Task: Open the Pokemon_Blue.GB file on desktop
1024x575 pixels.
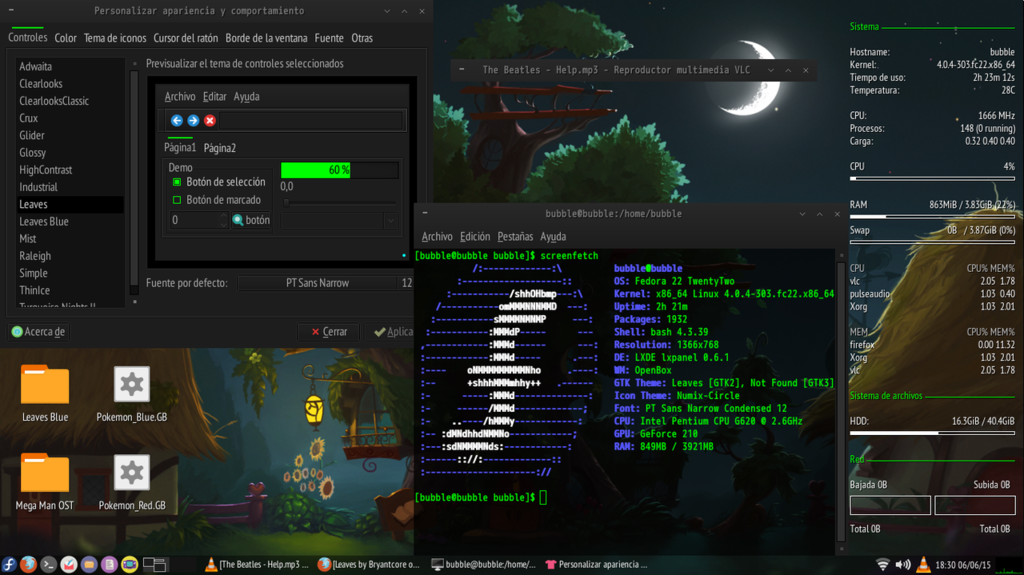Action: point(132,393)
